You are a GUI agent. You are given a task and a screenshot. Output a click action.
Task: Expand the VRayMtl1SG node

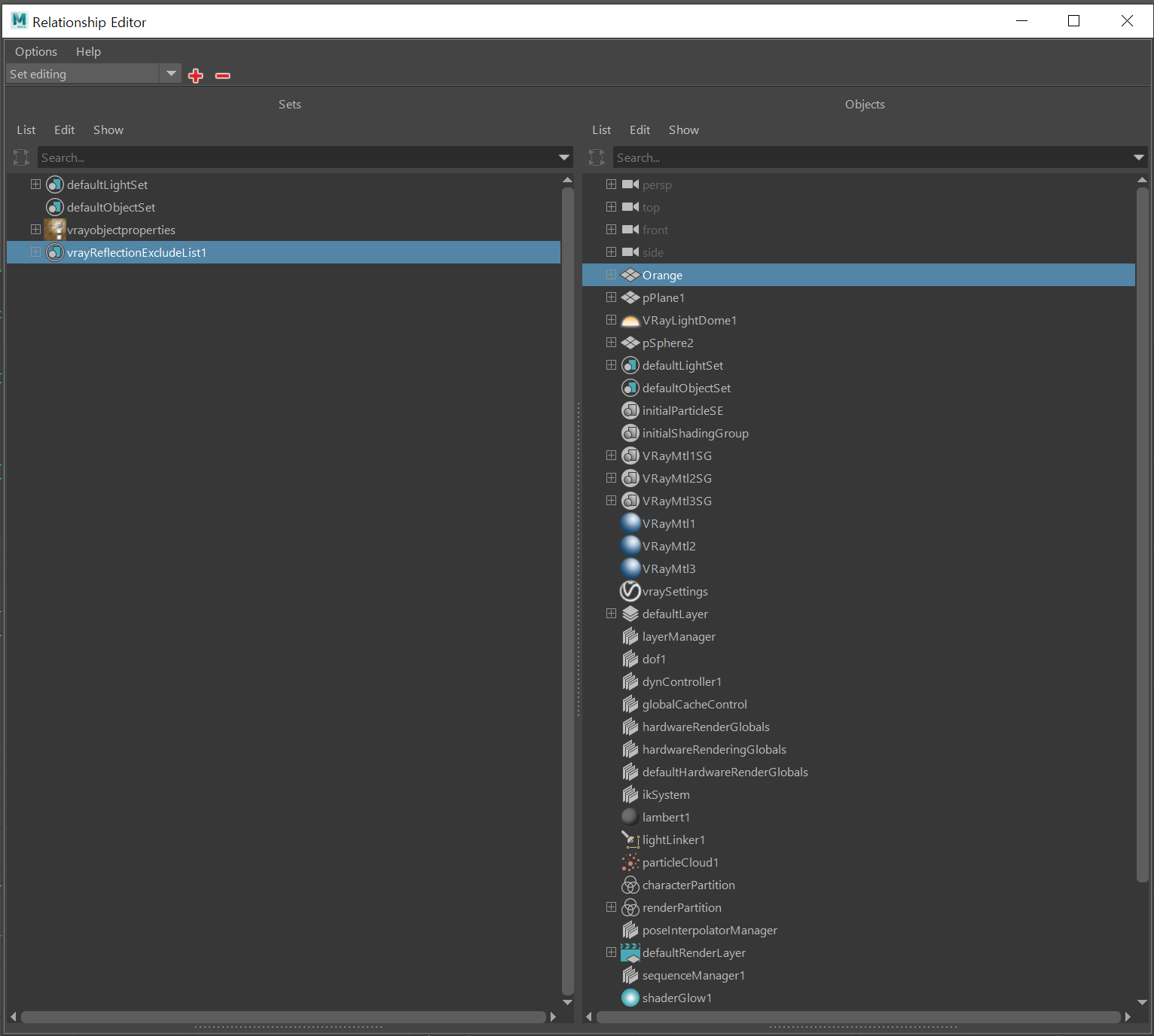(x=611, y=455)
